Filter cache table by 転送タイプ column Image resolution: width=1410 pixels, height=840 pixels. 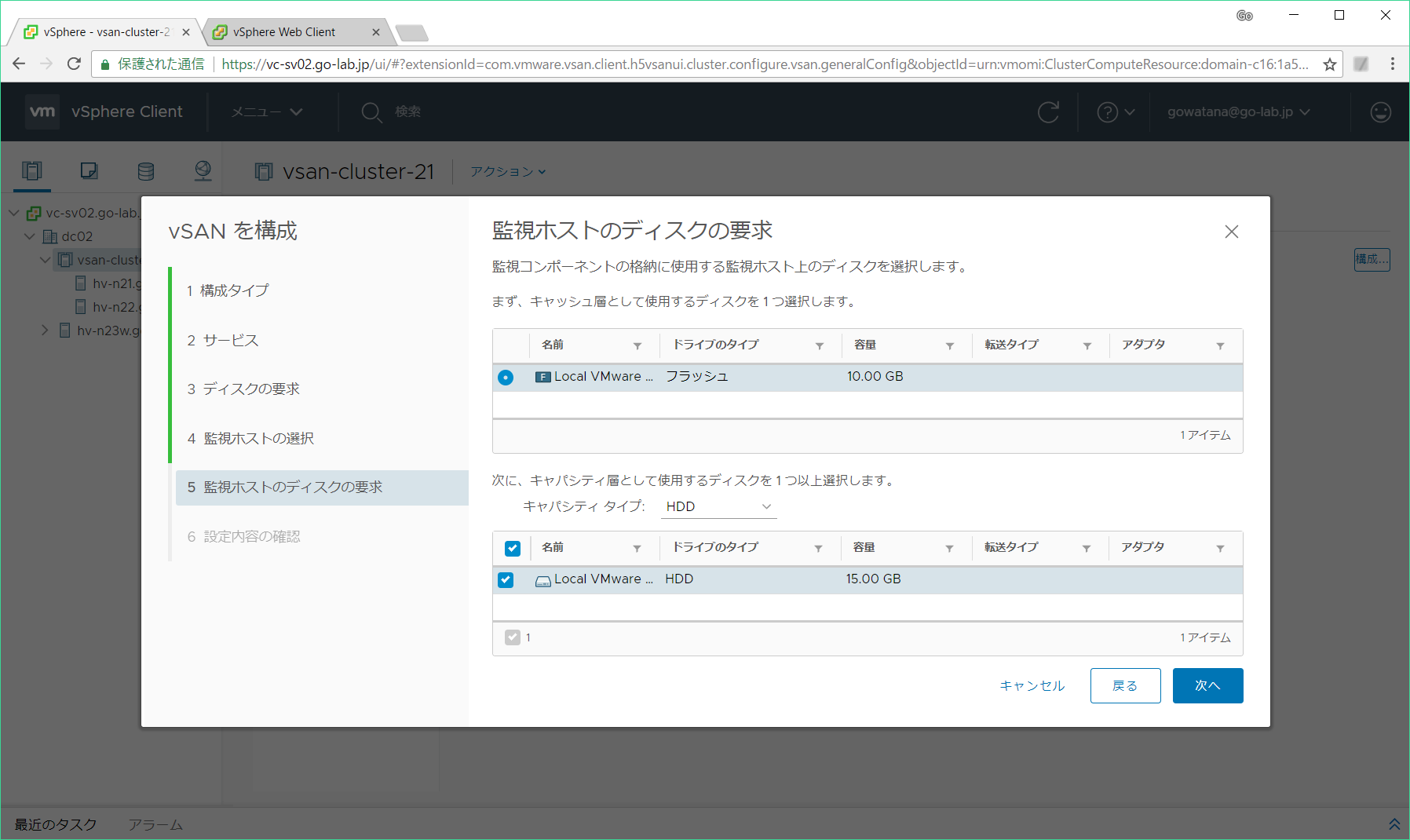click(1087, 345)
